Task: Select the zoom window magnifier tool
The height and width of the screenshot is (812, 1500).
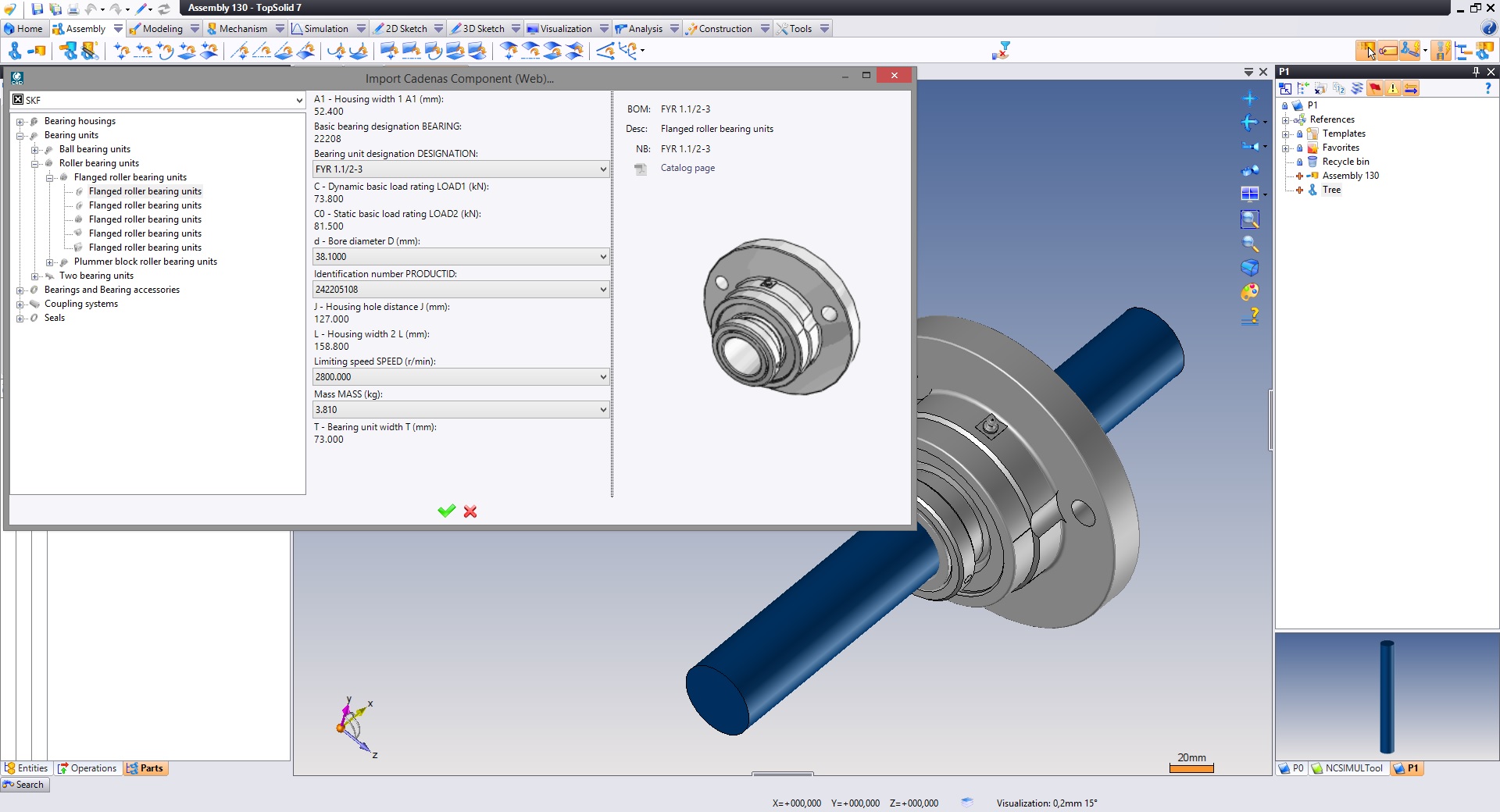Action: click(1249, 219)
